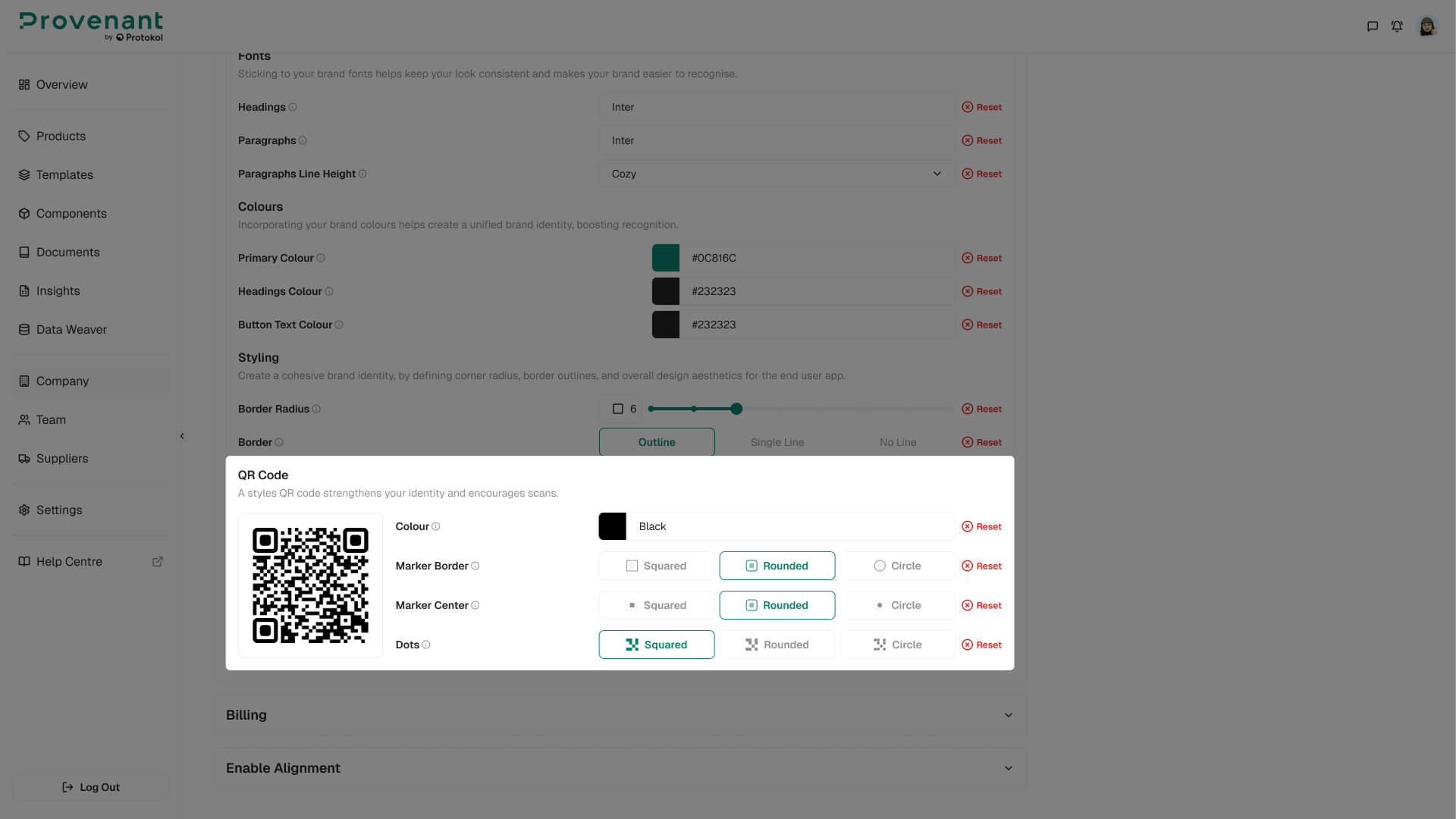Reset the QR Code colour
The width and height of the screenshot is (1456, 819).
981,526
